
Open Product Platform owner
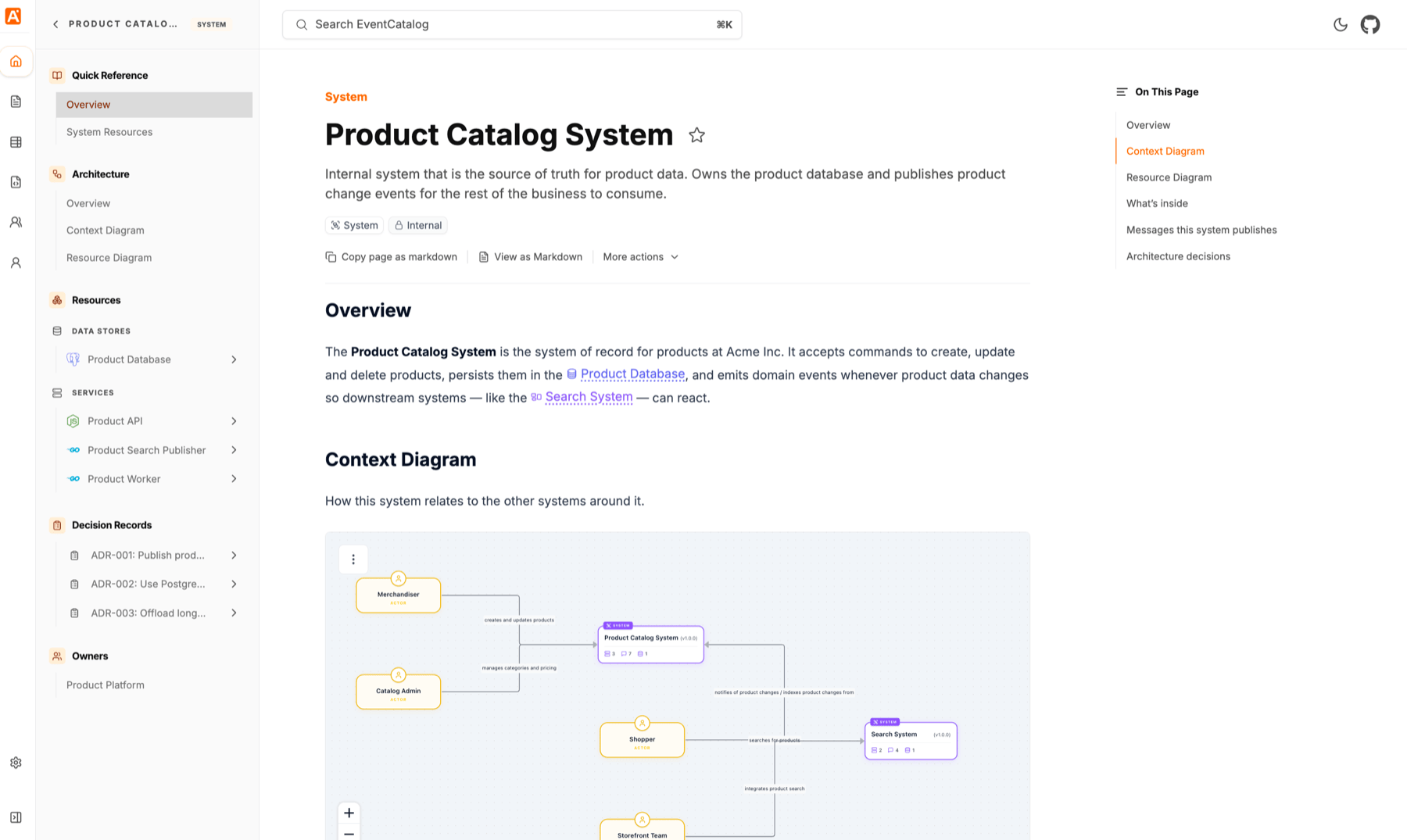pos(106,685)
